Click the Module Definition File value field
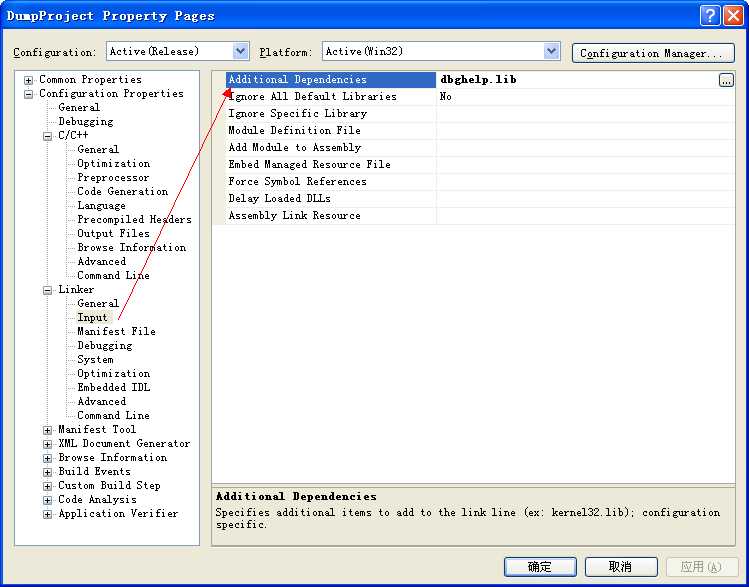 (586, 130)
